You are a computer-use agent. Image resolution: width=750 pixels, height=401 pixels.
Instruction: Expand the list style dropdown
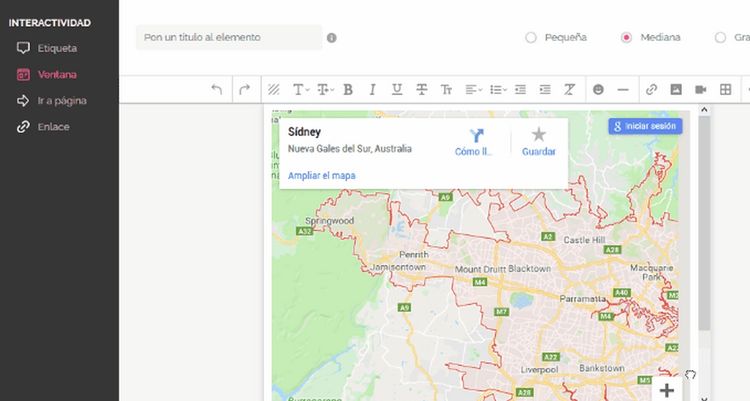(x=497, y=90)
